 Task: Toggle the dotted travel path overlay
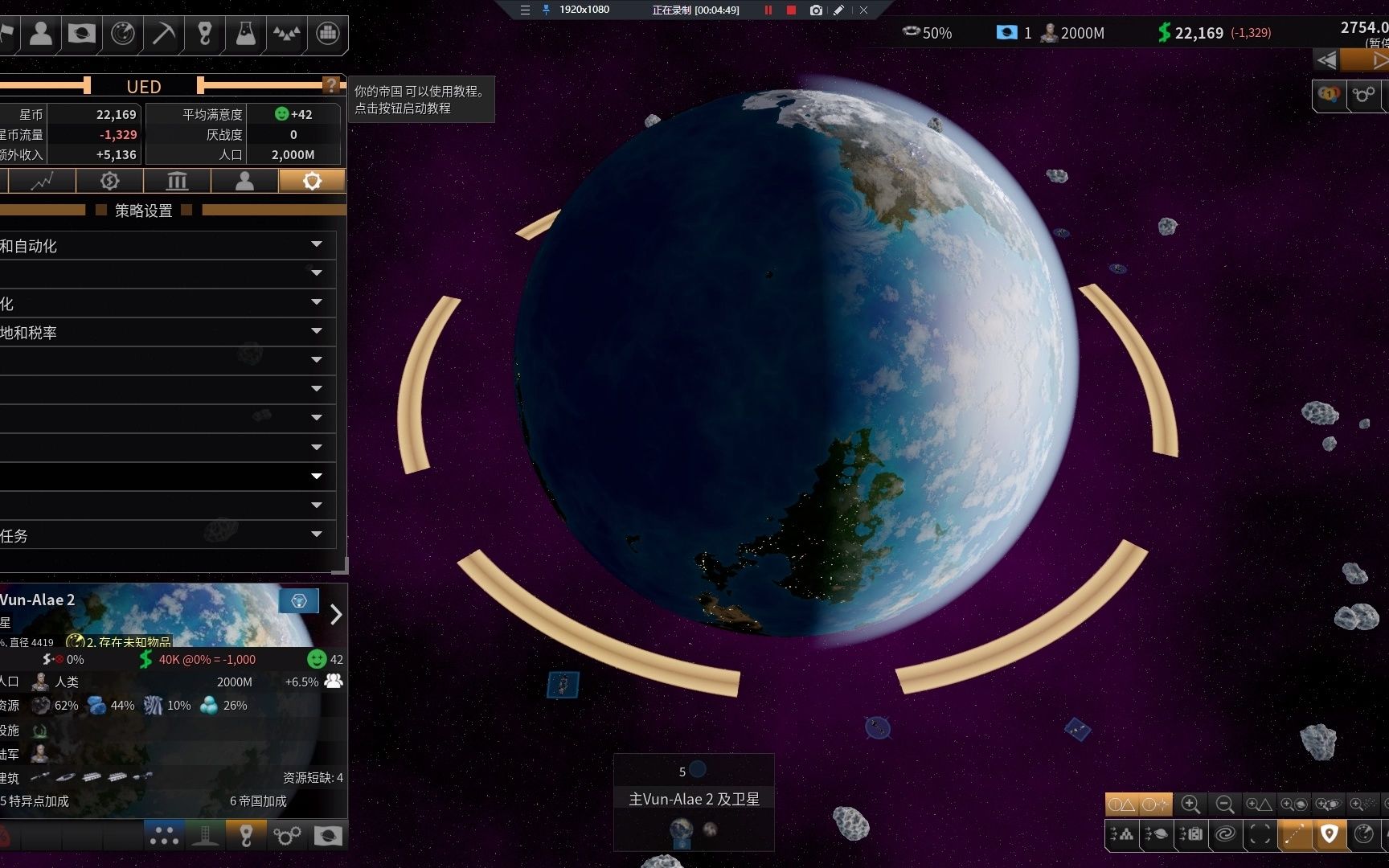[1294, 834]
